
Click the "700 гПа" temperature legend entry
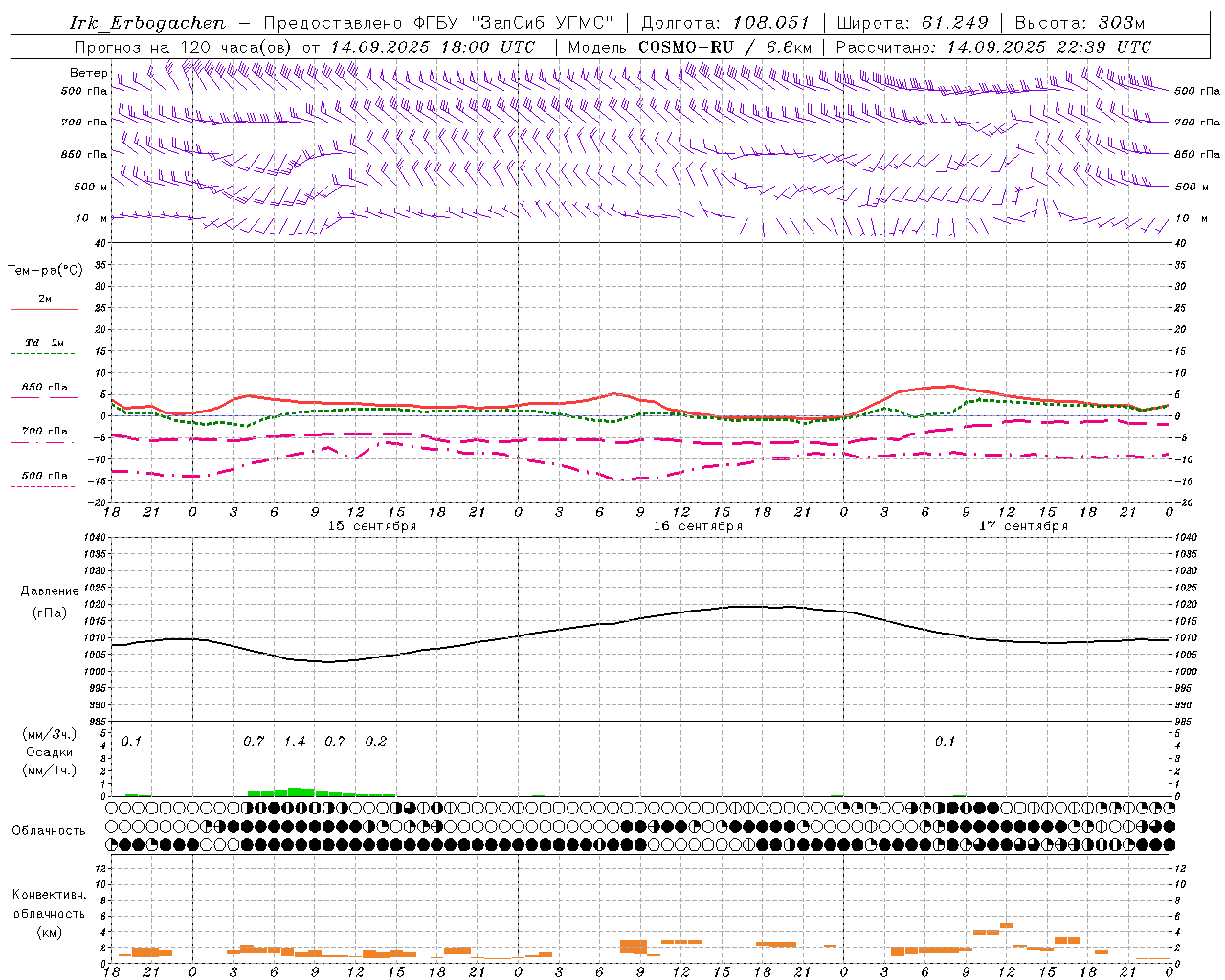pyautogui.click(x=45, y=432)
